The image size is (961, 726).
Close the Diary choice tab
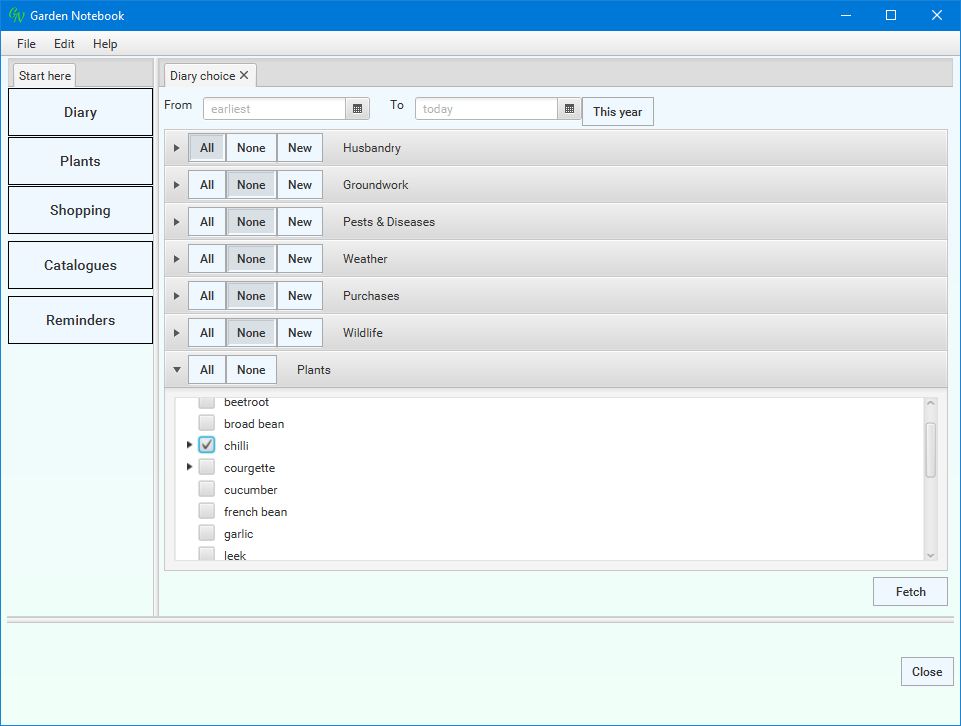click(x=244, y=76)
